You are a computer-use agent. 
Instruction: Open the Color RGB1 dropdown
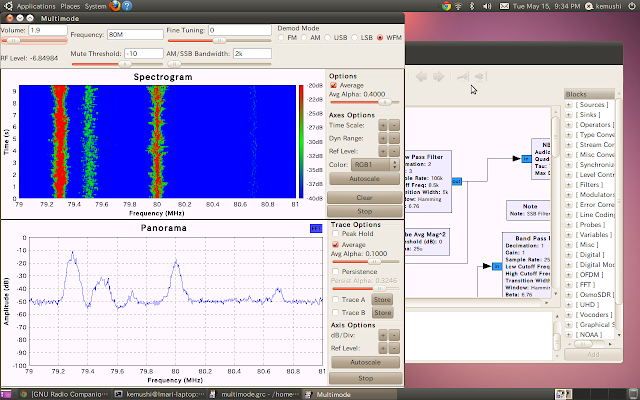pos(375,165)
